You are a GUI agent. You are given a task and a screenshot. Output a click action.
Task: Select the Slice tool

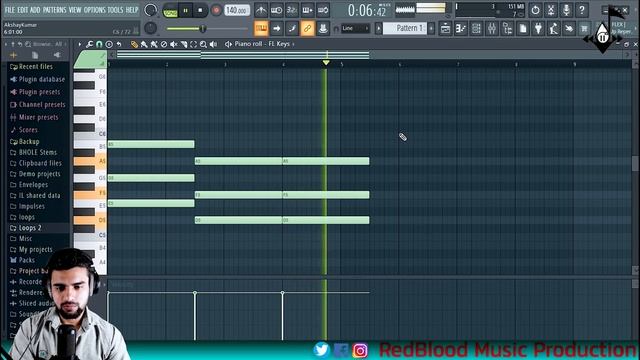coord(184,44)
